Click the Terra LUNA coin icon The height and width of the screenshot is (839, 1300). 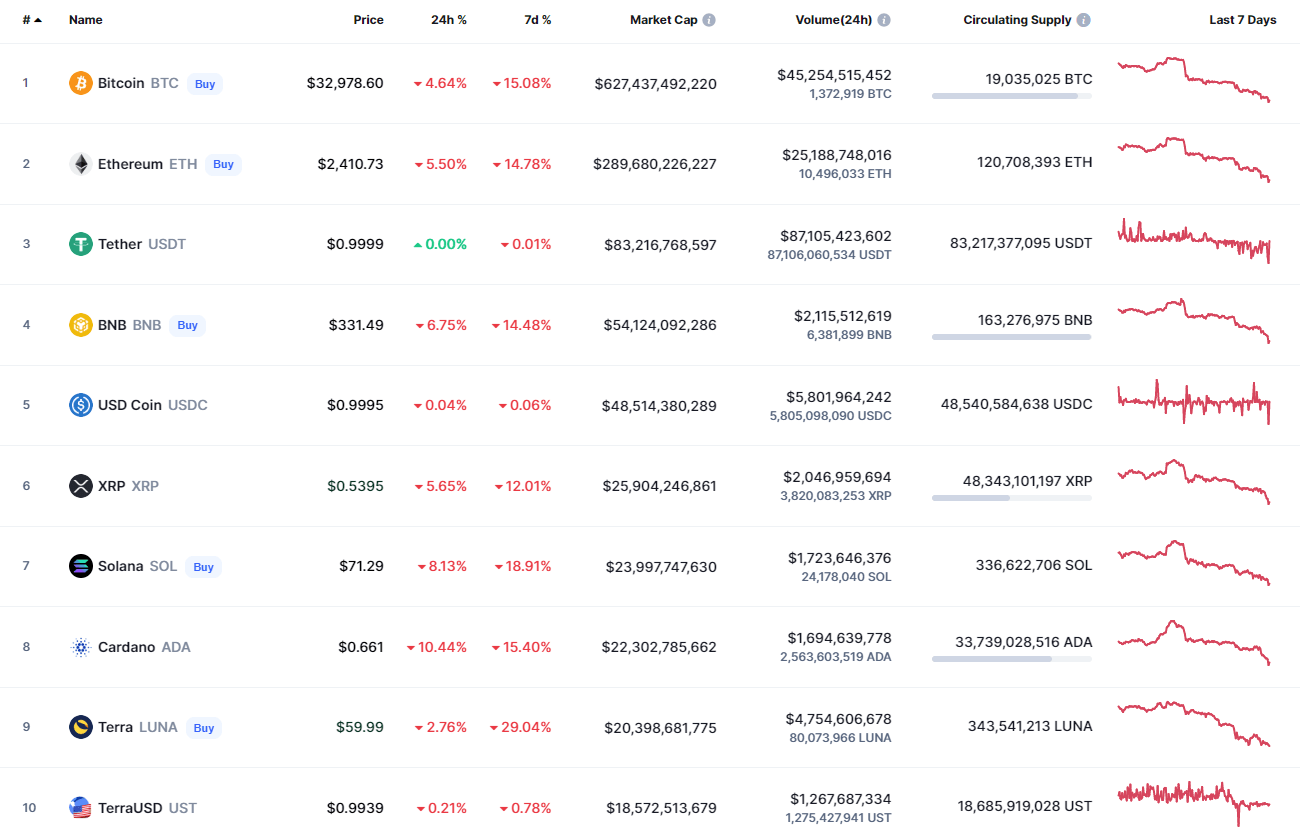(x=80, y=727)
